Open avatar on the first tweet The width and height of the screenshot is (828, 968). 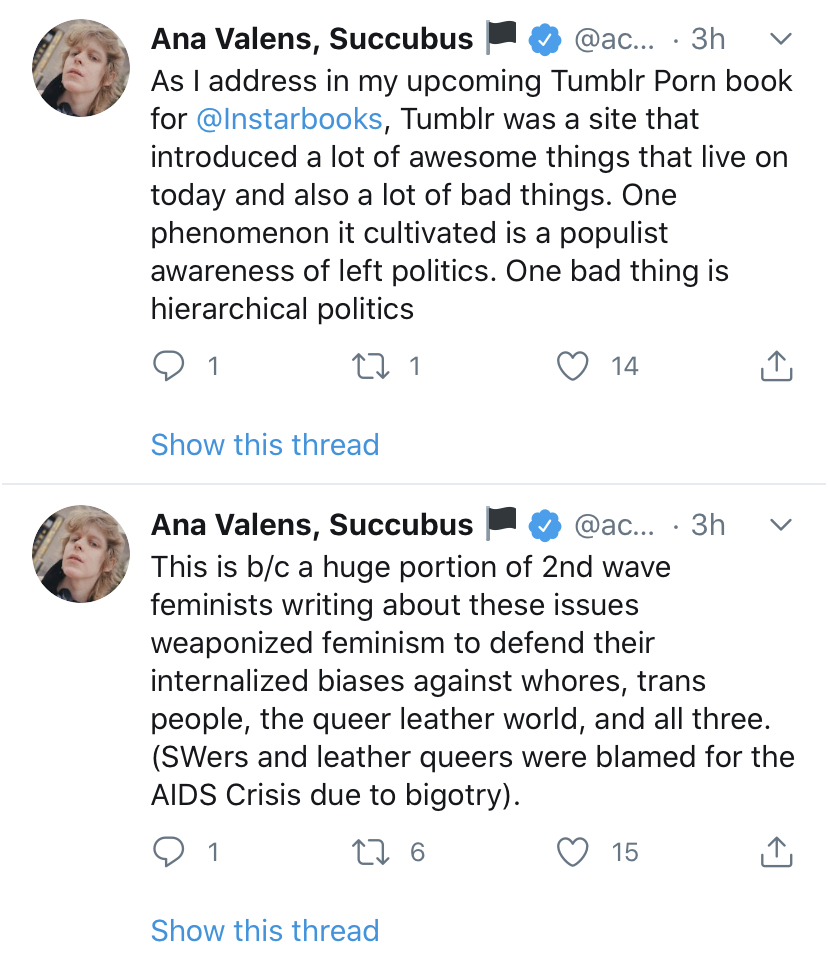82,68
